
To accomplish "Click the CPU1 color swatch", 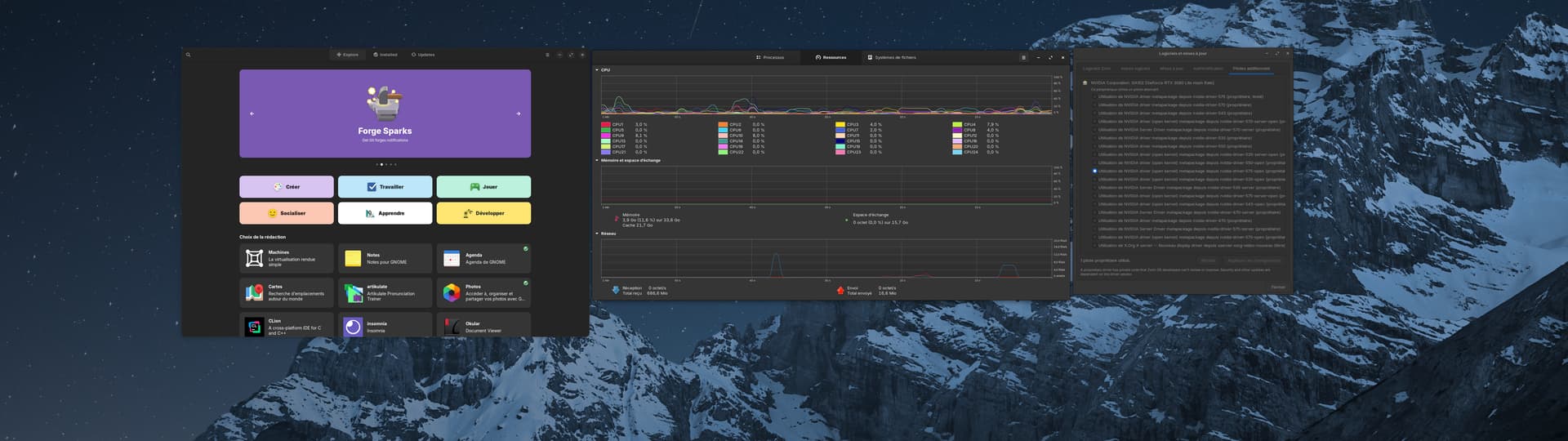I will (606, 125).
